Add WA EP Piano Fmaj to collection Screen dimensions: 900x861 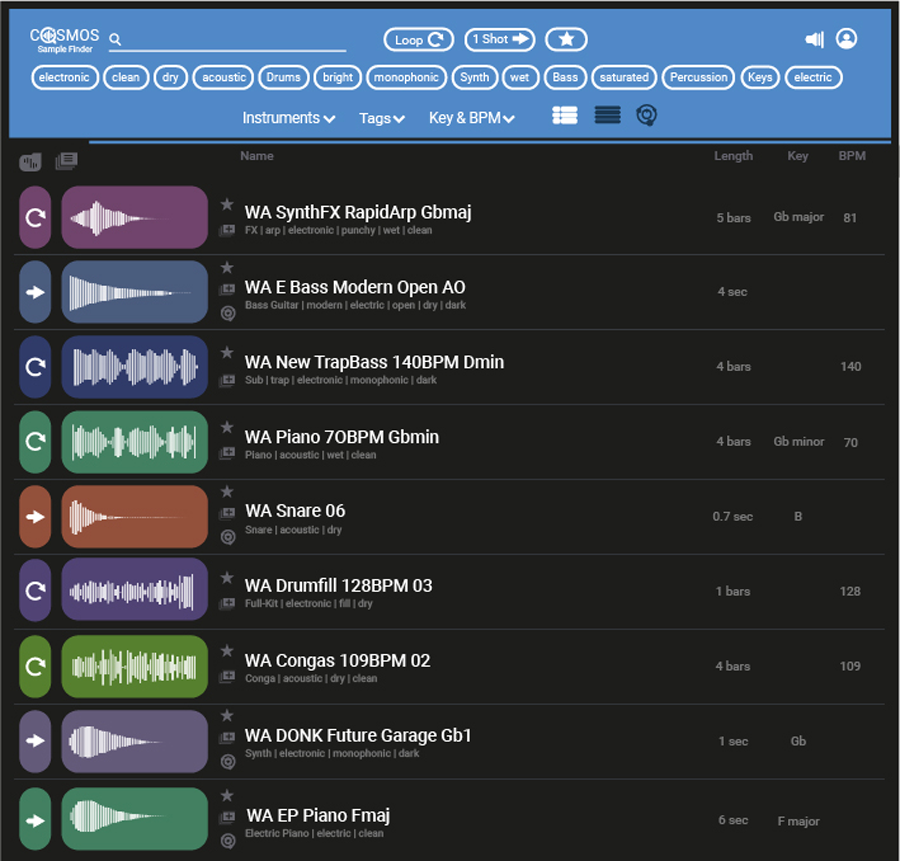tap(227, 816)
